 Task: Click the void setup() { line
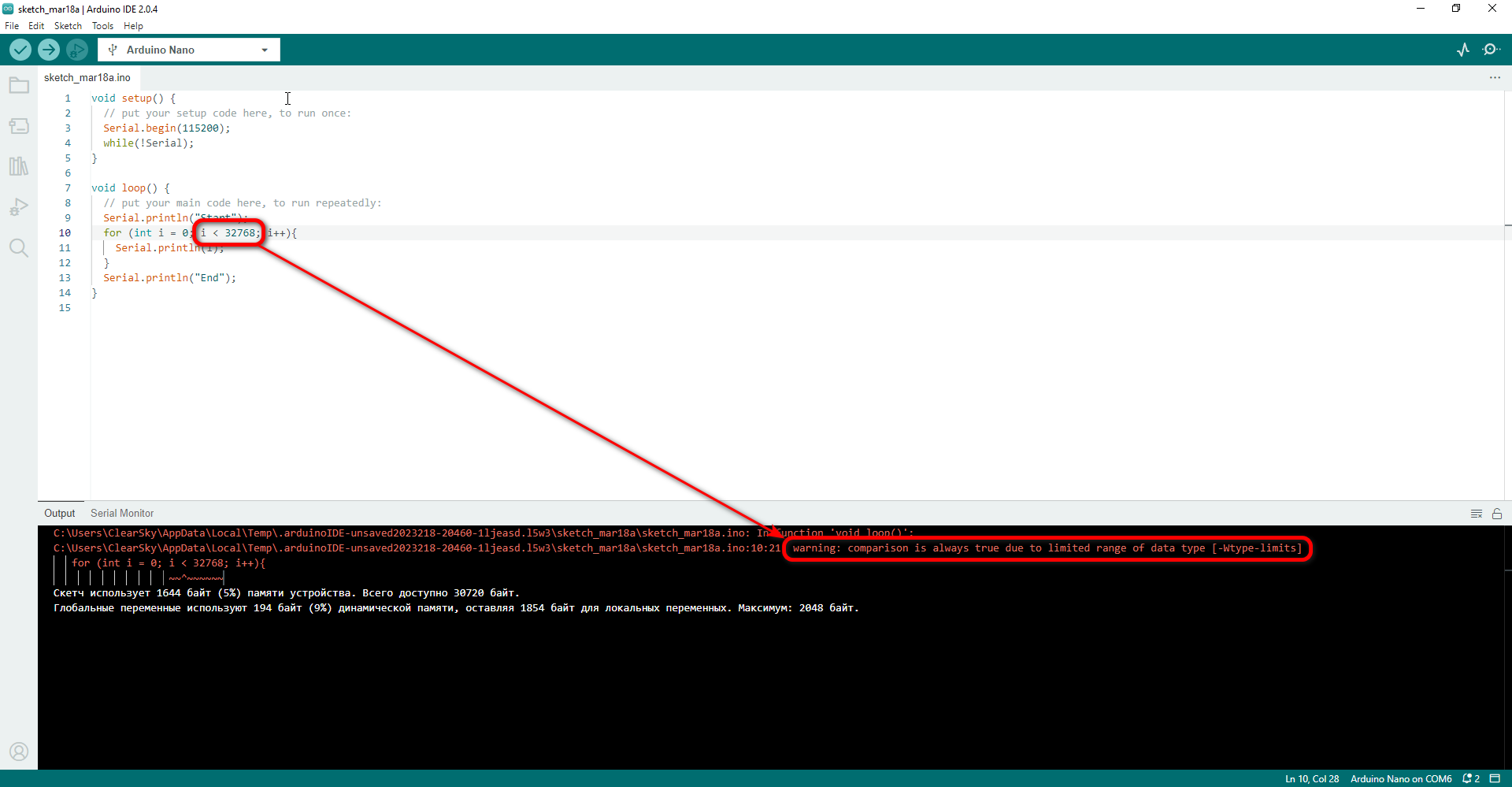134,98
